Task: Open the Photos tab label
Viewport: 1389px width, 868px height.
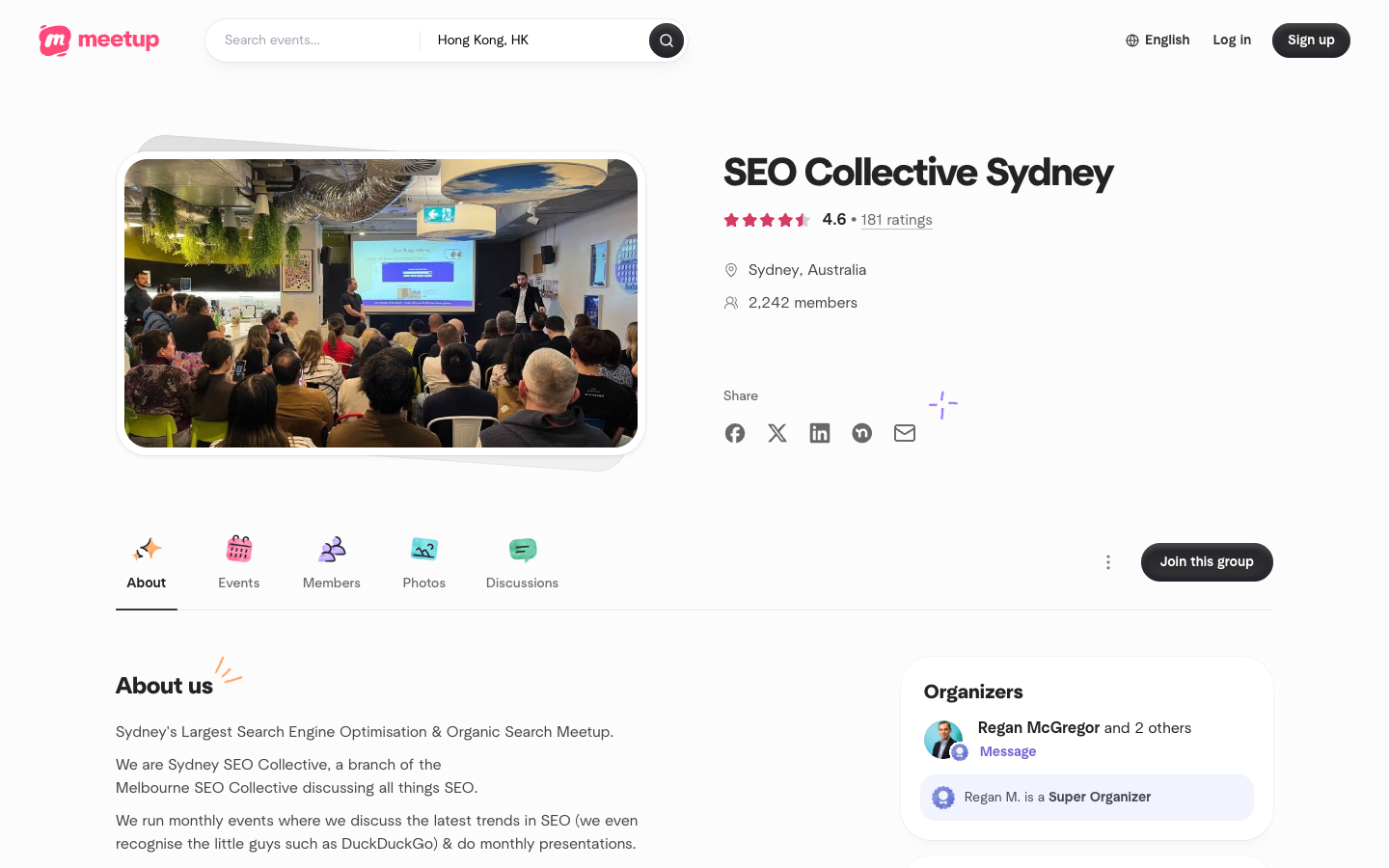Action: 424,583
